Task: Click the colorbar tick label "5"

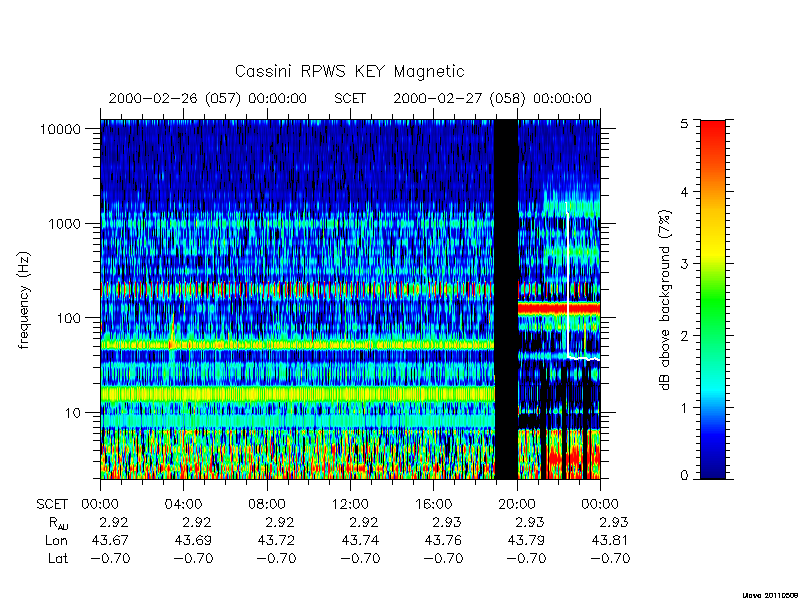Action: [684, 123]
